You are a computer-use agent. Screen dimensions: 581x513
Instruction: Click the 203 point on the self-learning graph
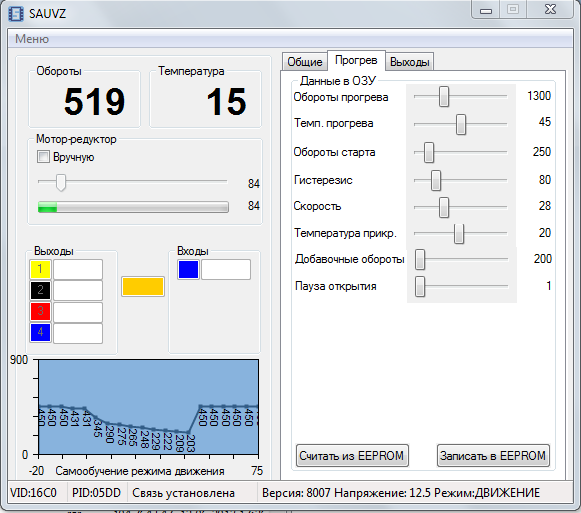pos(189,432)
